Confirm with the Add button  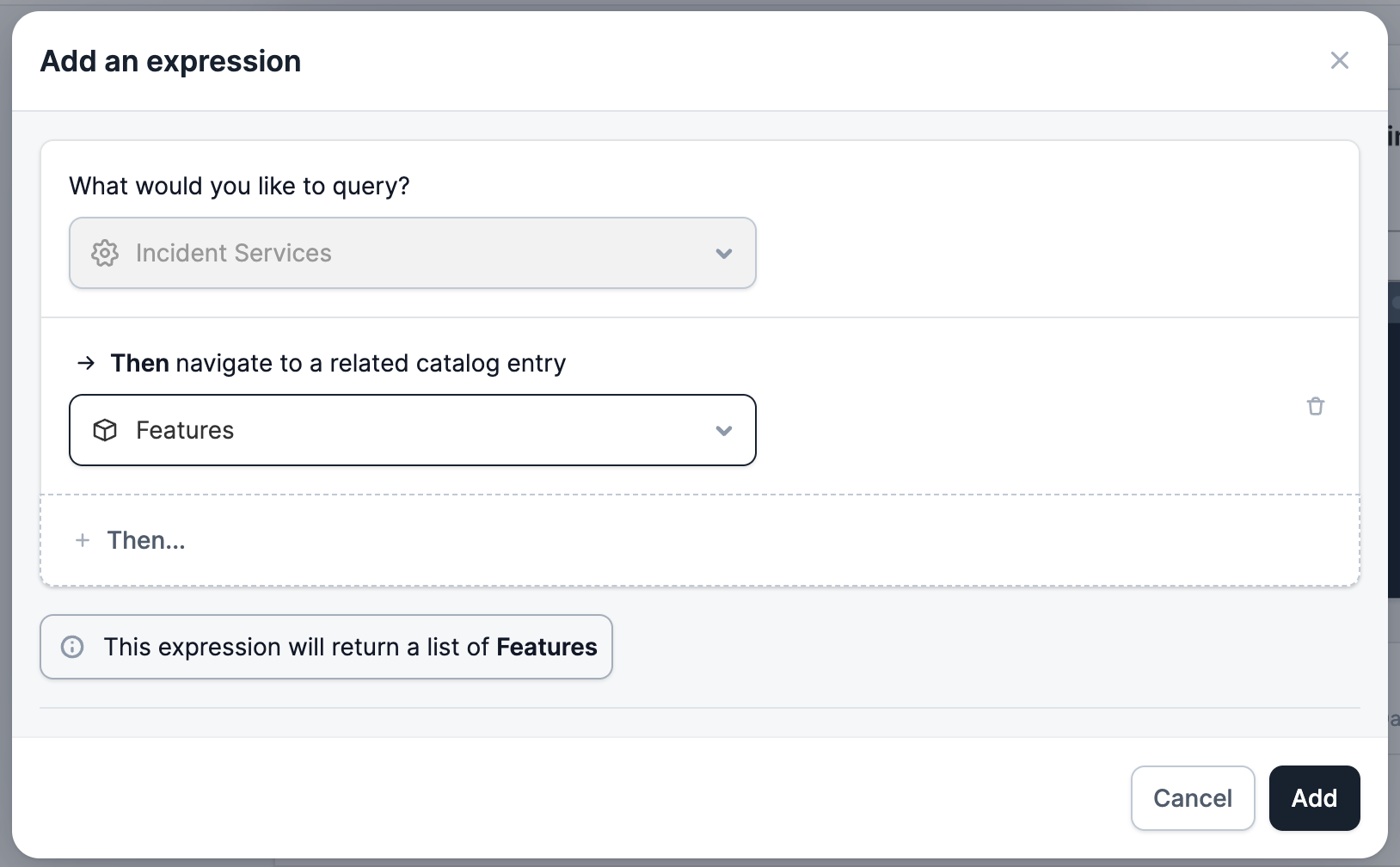(x=1314, y=798)
